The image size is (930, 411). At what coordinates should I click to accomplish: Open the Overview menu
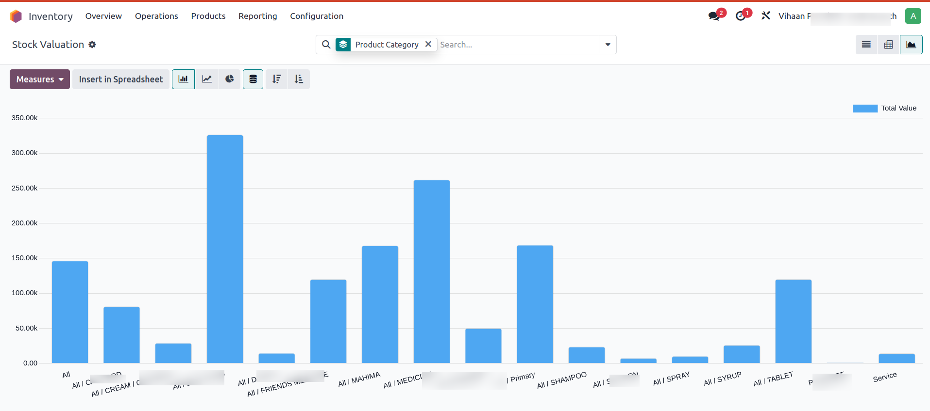104,16
